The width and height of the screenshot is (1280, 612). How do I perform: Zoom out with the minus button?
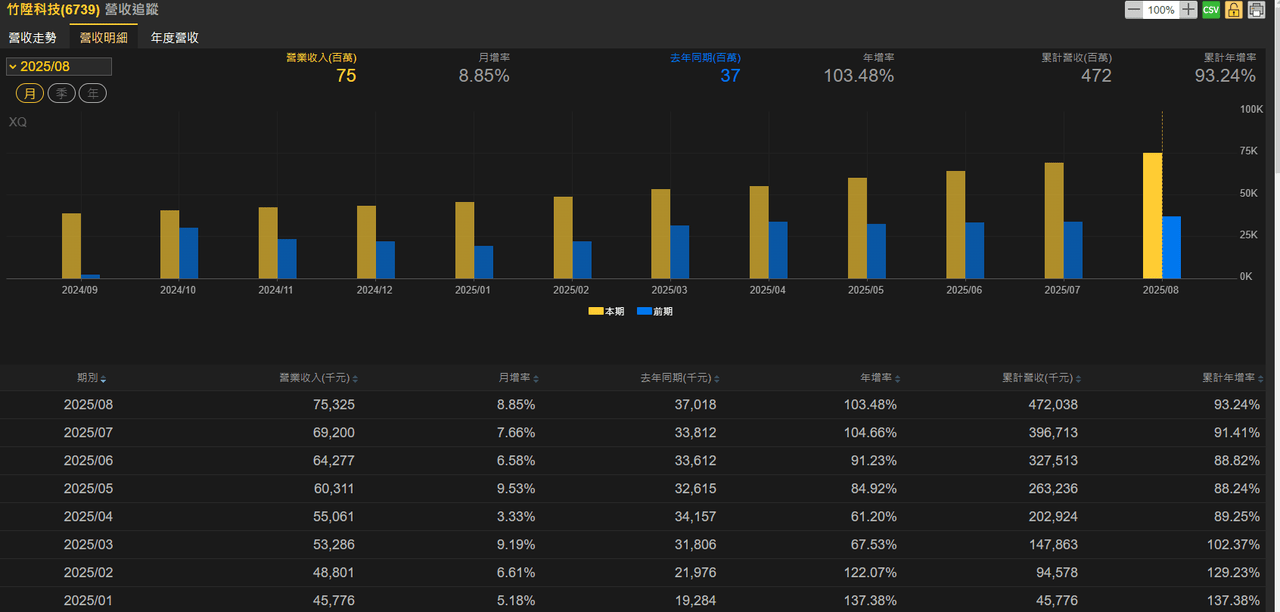point(1133,10)
